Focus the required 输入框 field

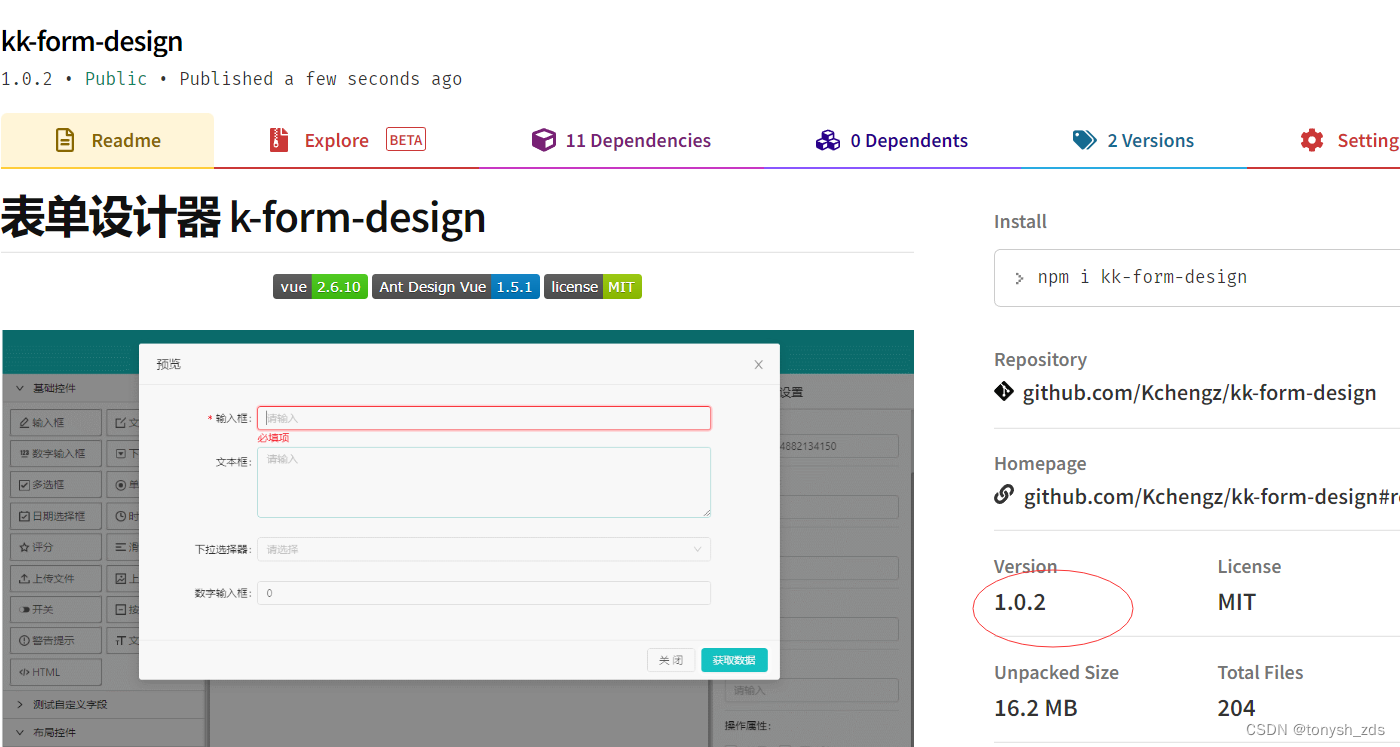coord(484,418)
